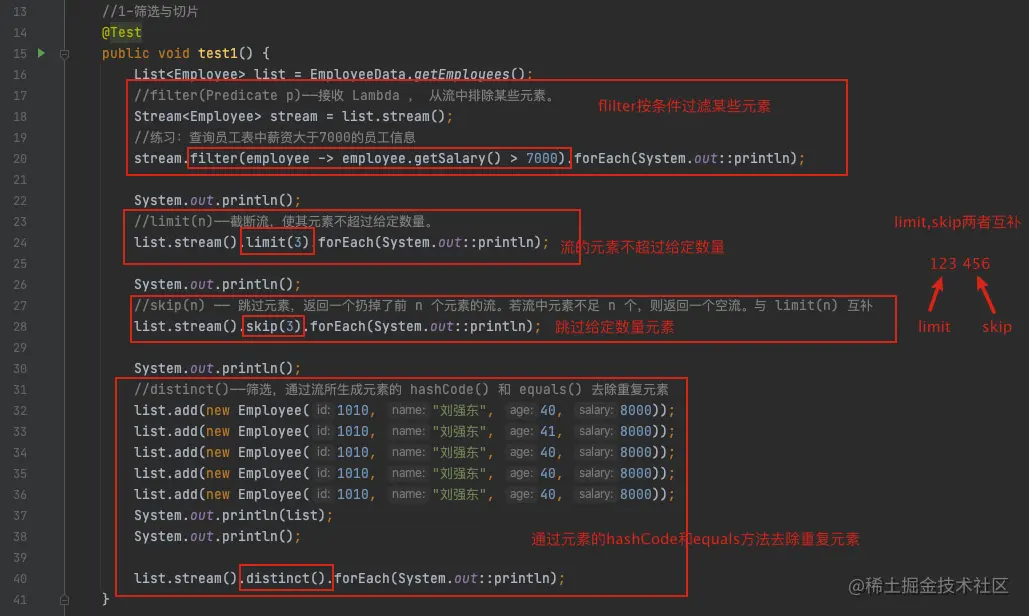This screenshot has height=616, width=1029.
Task: Click the id 1010 on line 34
Action: pyautogui.click(x=352, y=452)
